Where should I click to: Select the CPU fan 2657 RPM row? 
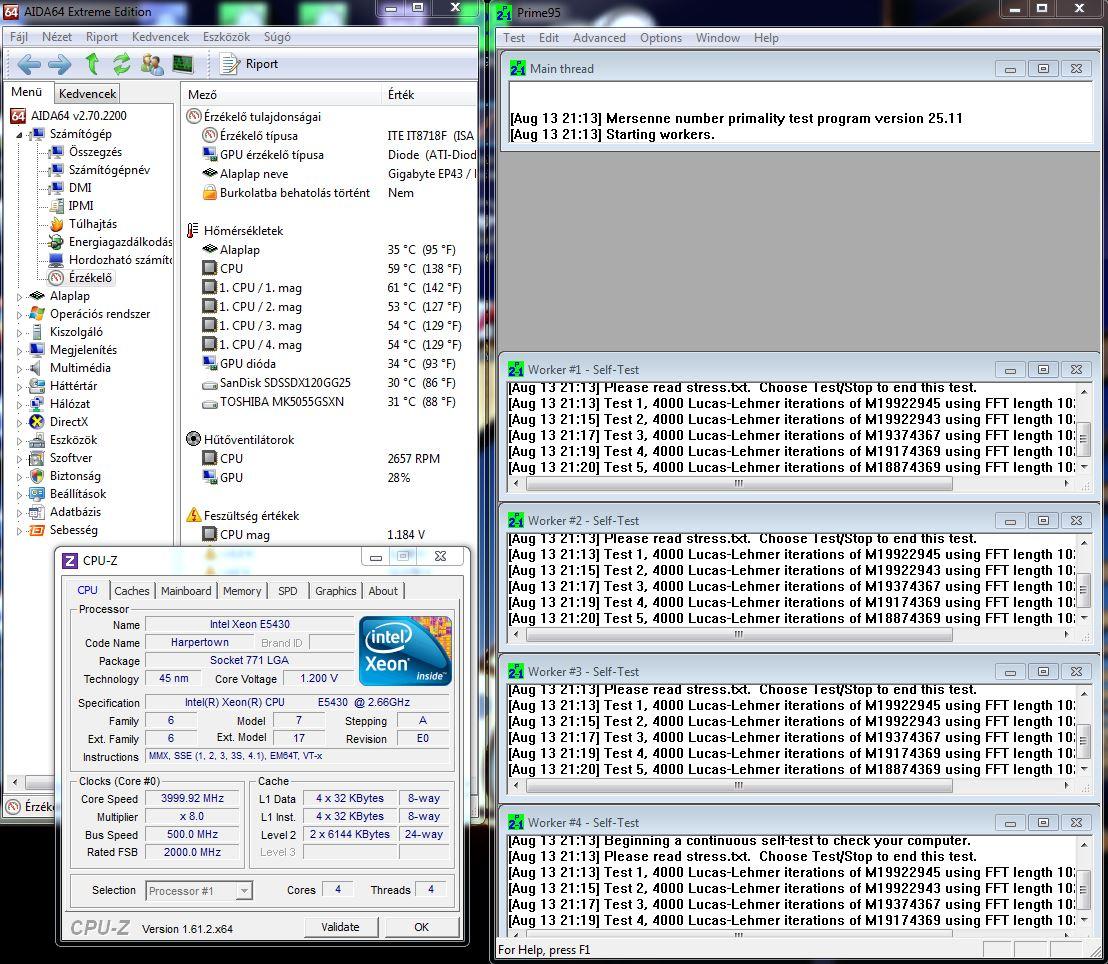(x=329, y=459)
